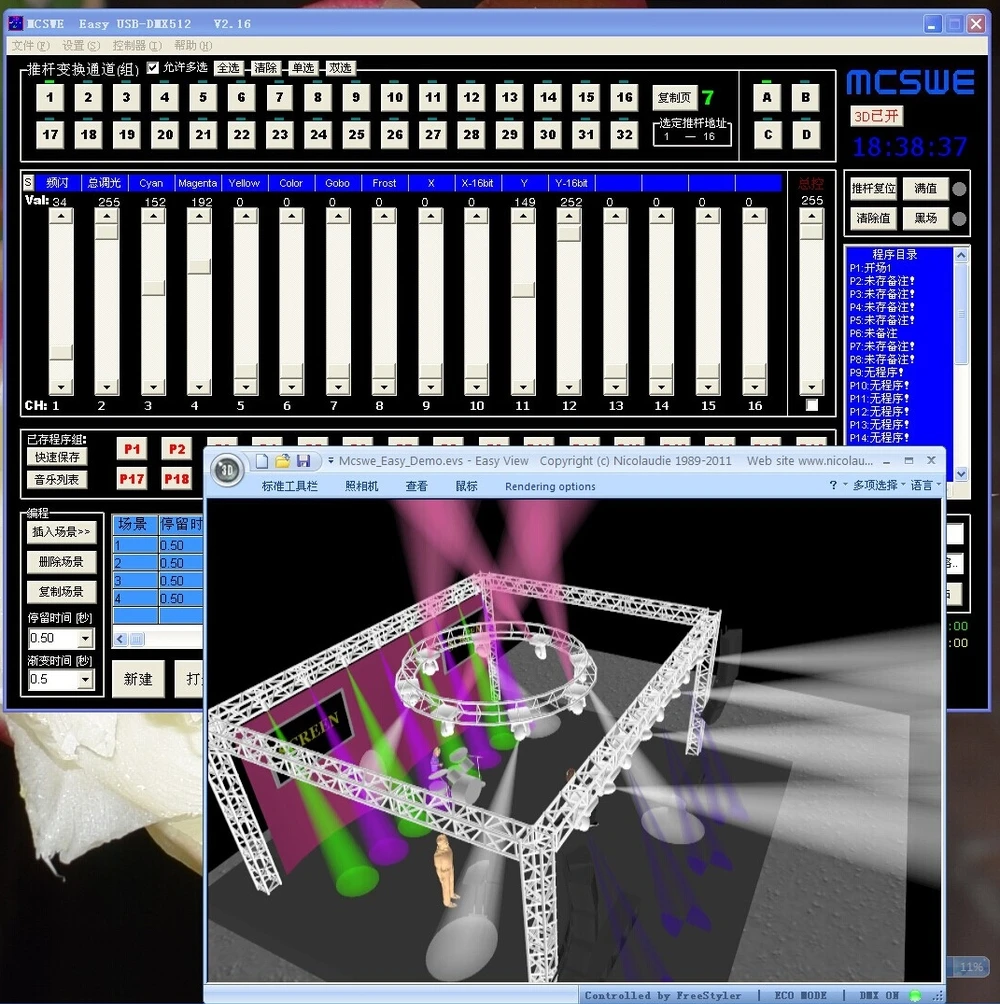Click the 全选 button
Image resolution: width=1000 pixels, height=1004 pixels.
228,68
